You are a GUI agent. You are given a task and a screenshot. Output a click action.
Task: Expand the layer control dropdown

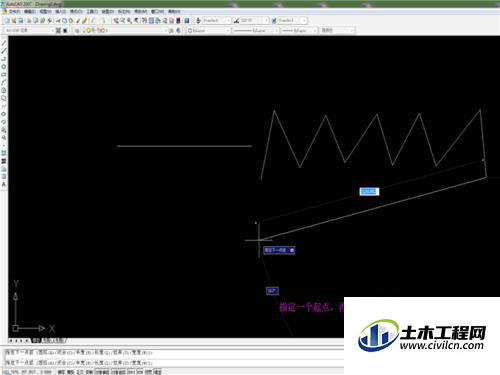click(x=125, y=30)
